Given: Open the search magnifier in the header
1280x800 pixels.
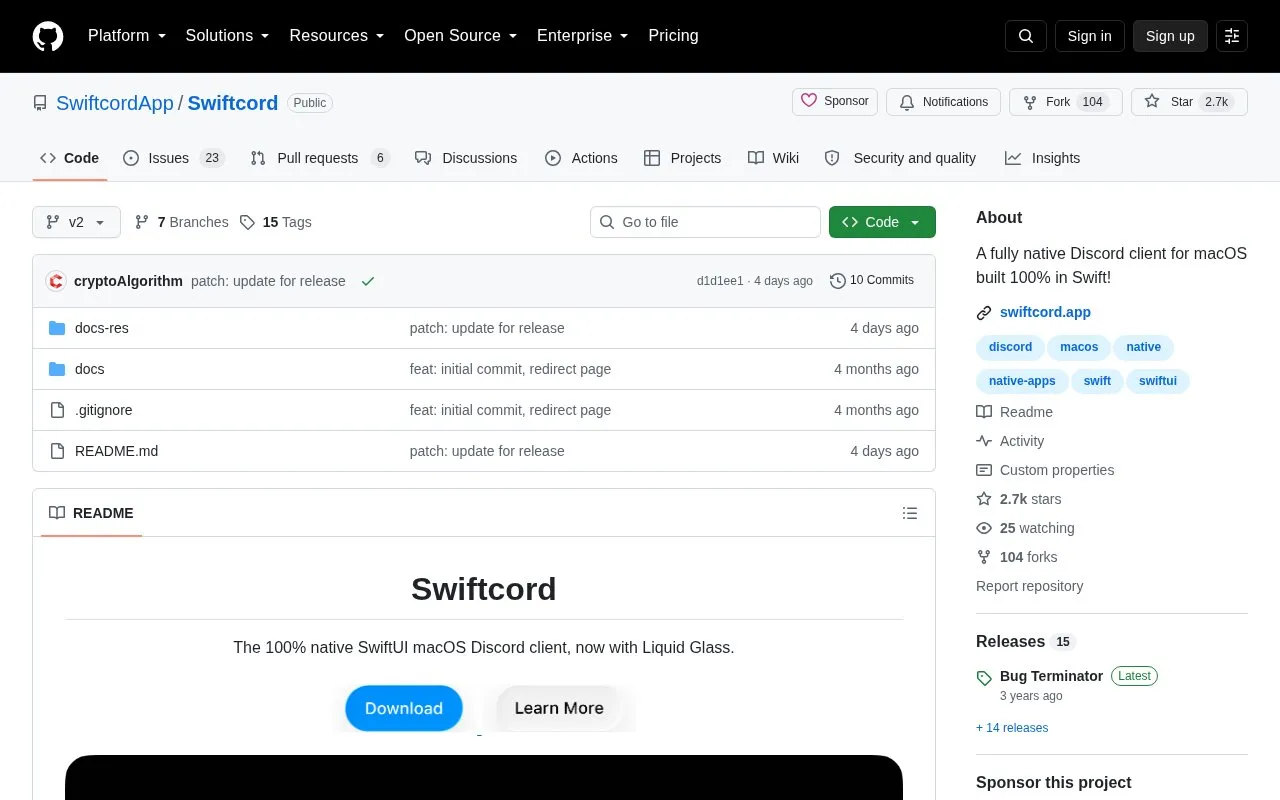Looking at the screenshot, I should [1026, 36].
